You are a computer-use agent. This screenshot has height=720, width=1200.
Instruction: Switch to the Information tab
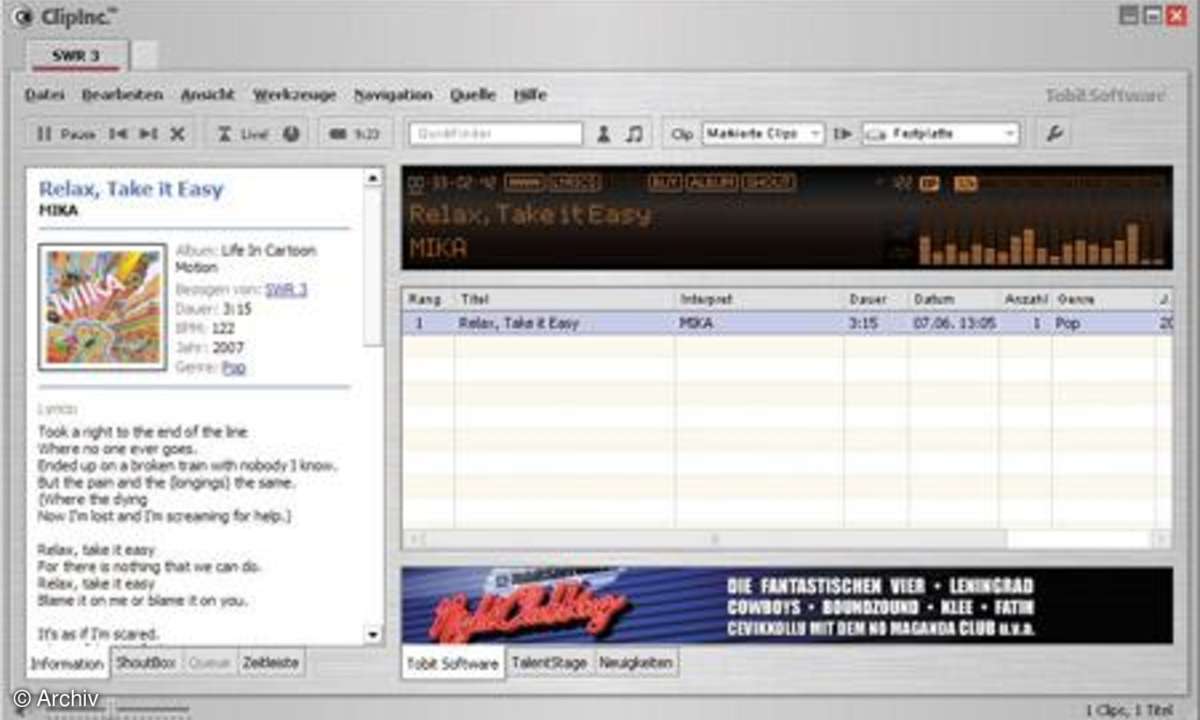[67, 663]
